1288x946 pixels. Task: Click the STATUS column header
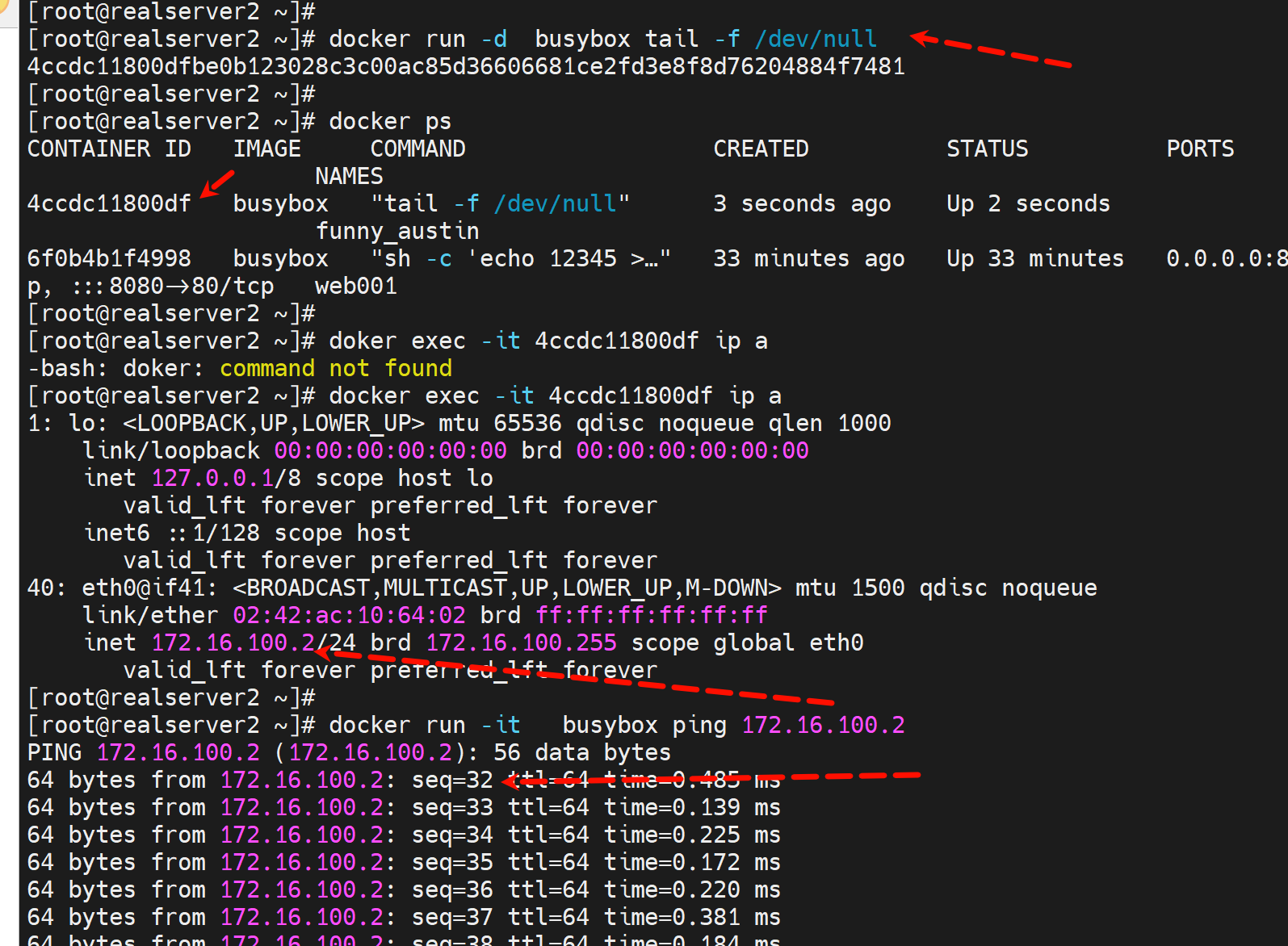click(x=987, y=149)
